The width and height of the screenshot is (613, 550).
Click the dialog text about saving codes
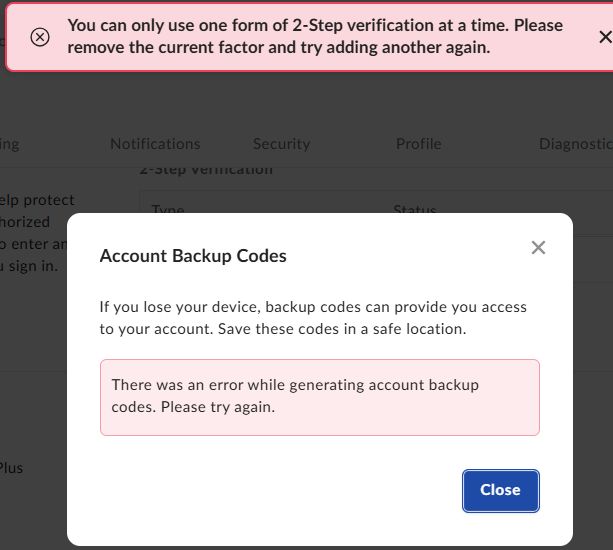tap(313, 317)
